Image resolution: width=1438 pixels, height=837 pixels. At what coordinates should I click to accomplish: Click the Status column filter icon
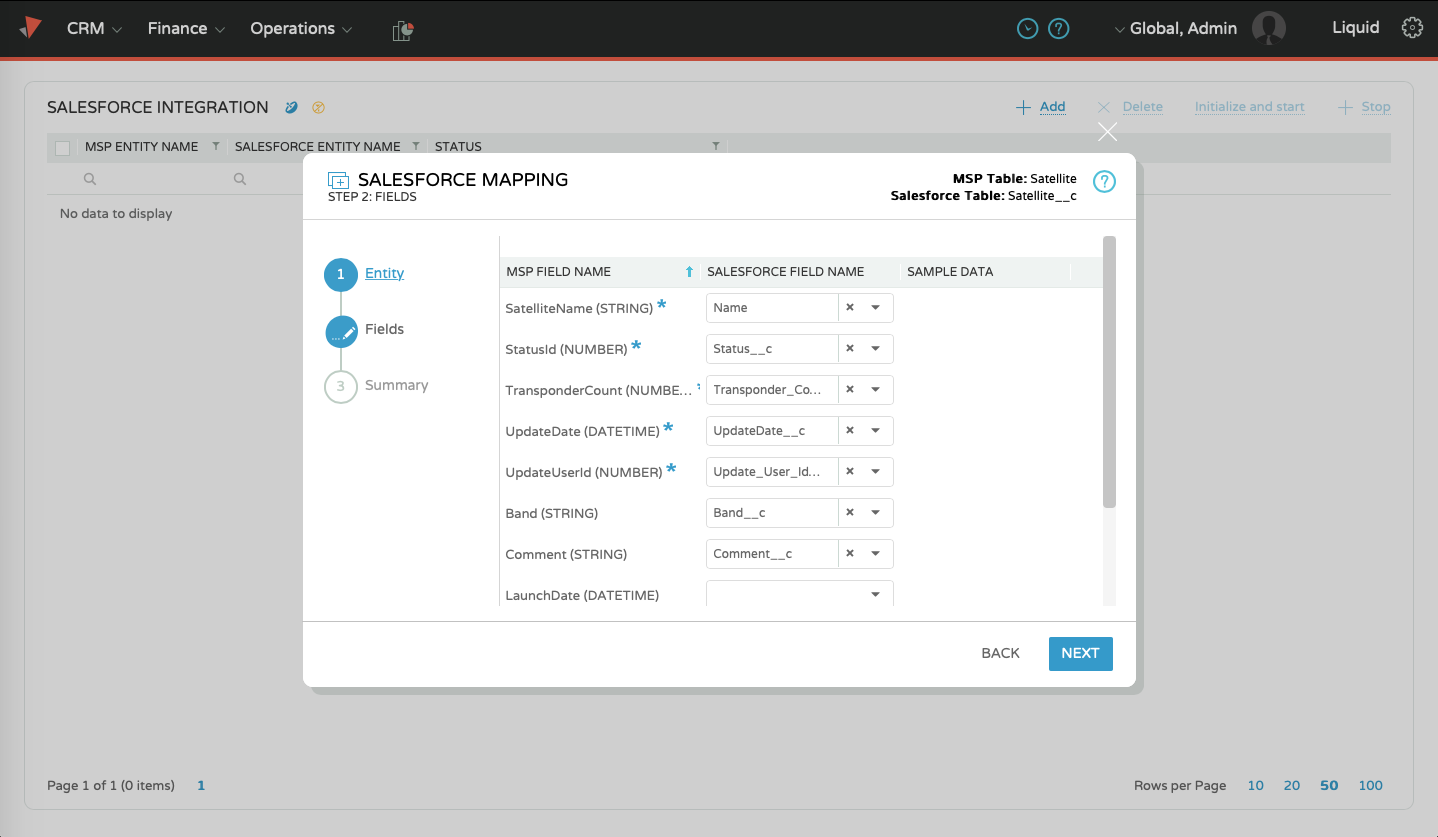[x=716, y=146]
